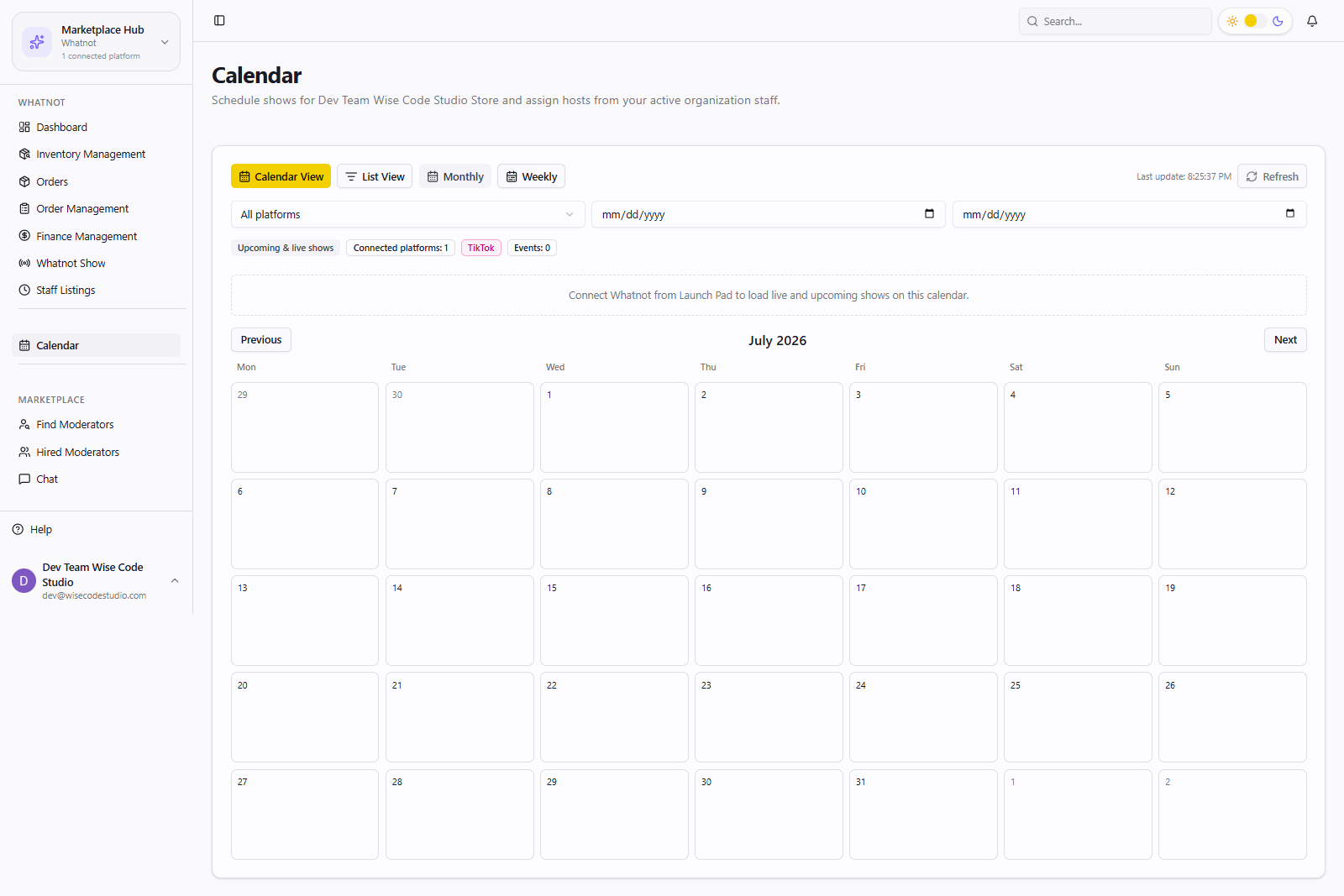Screen dimensions: 1344x896
Task: Select the July 15 day cell
Action: click(614, 621)
